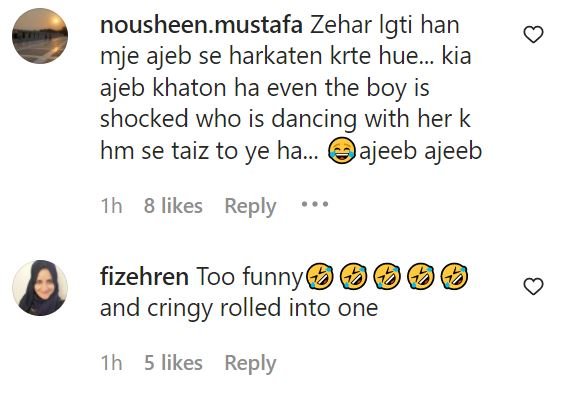
Task: Reply to nousheen.mustafa's comment
Action: (x=250, y=206)
